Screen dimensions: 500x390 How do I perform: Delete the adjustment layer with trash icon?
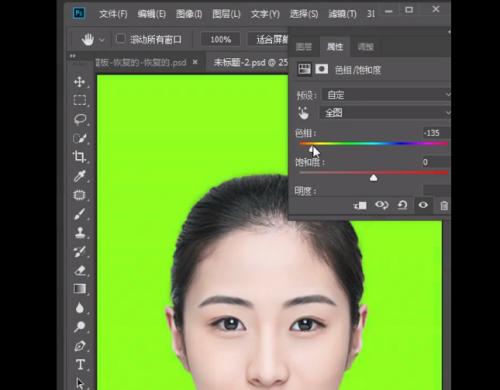click(444, 205)
